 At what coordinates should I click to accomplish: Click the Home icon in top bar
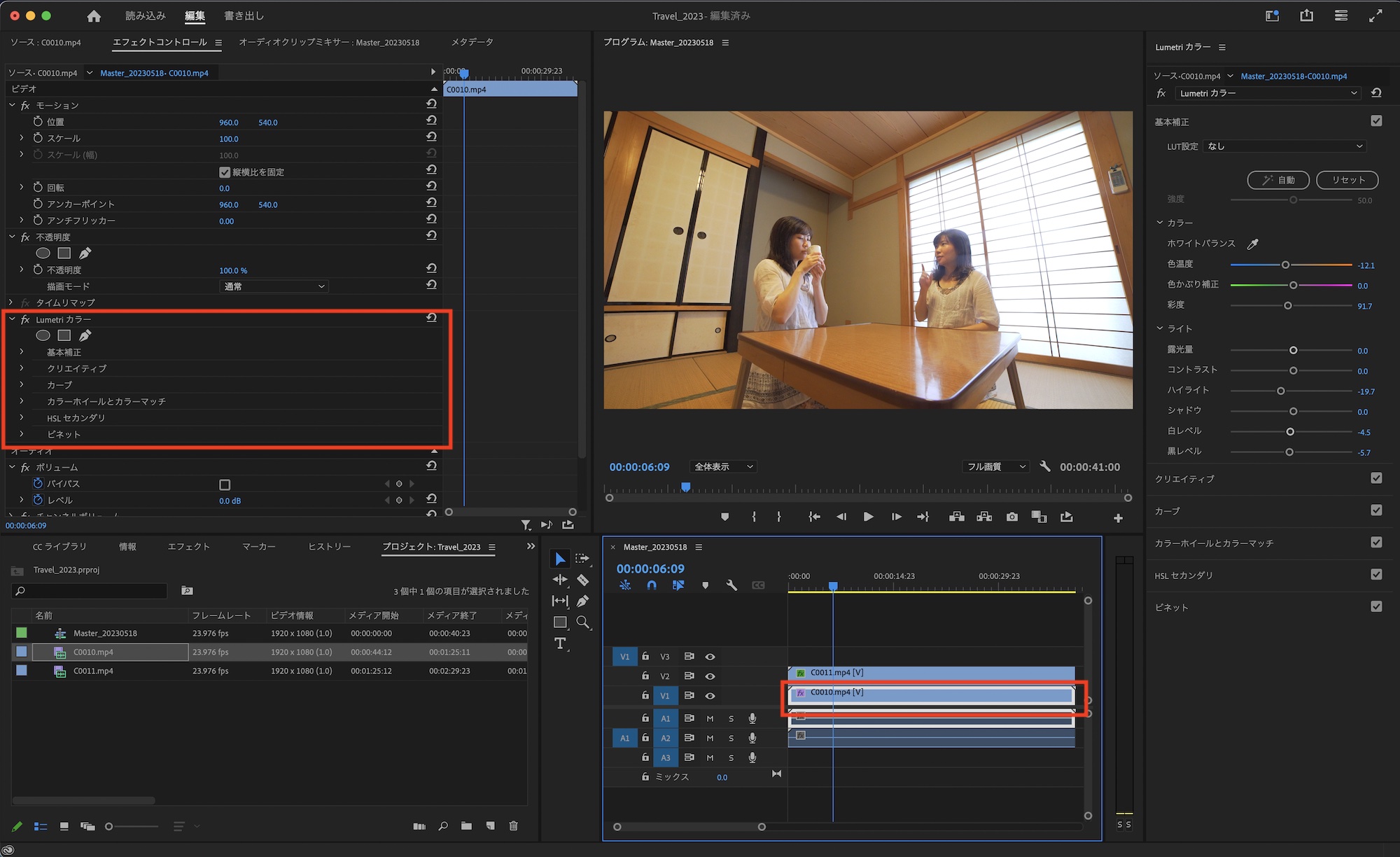click(94, 16)
